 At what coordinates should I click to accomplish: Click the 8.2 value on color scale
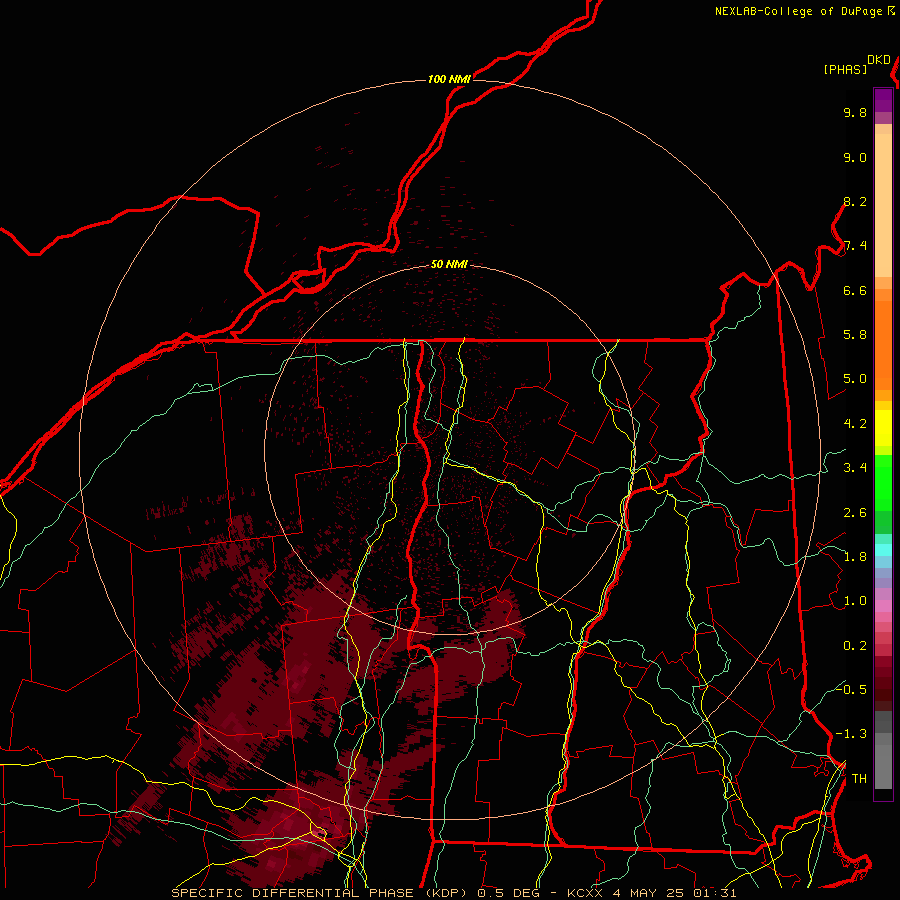pos(855,201)
